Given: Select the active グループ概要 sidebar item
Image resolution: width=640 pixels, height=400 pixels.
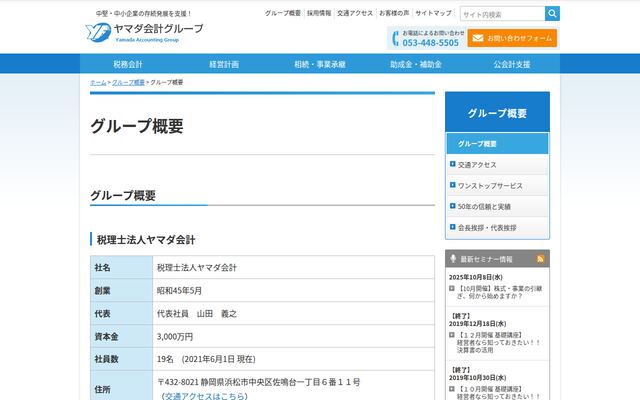Looking at the screenshot, I should click(498, 144).
